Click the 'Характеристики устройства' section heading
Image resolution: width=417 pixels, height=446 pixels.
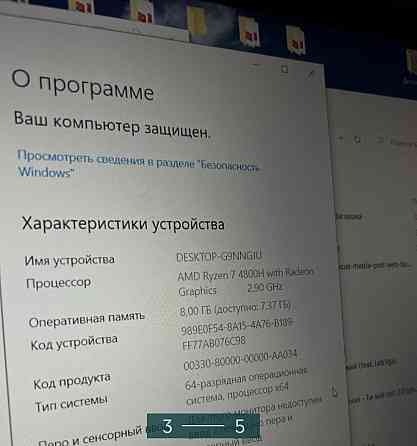click(123, 223)
